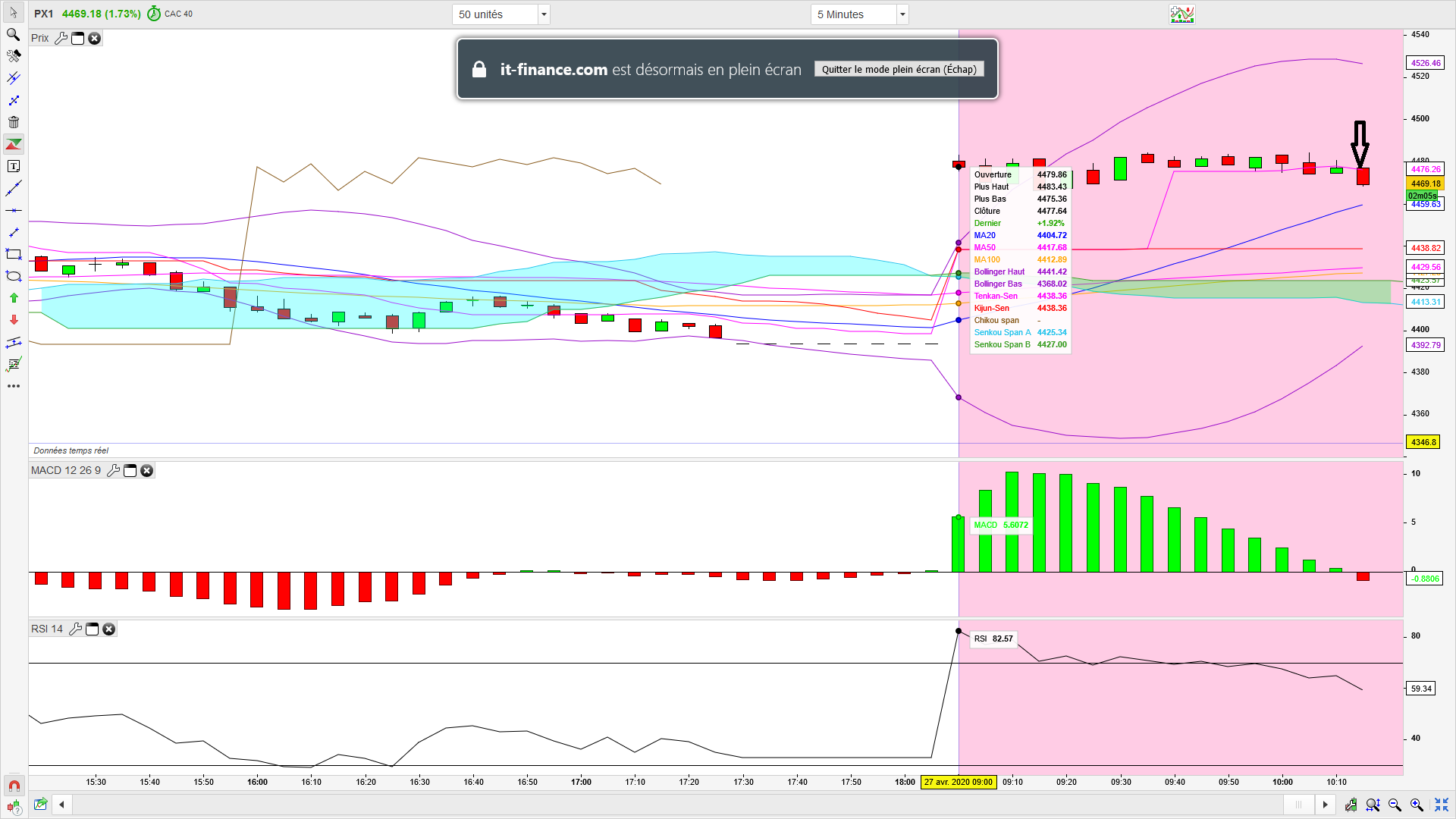The height and width of the screenshot is (819, 1456).
Task: Toggle the trend indicator tool in sidebar
Action: coord(14,144)
